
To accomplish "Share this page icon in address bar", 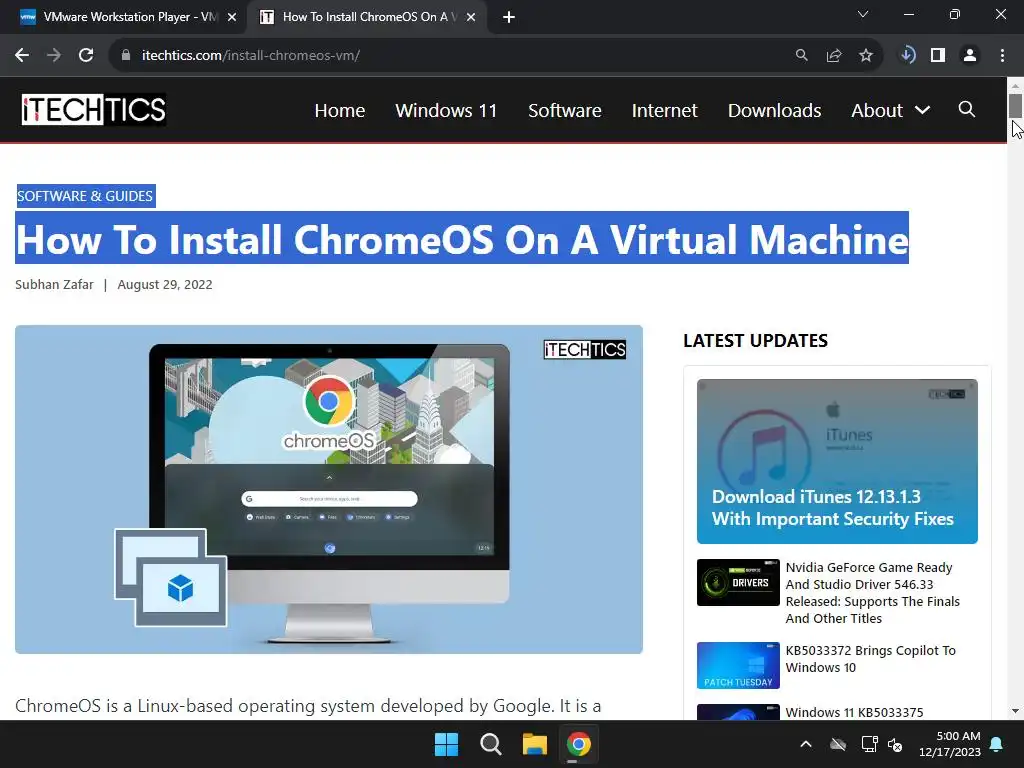I will pyautogui.click(x=834, y=56).
